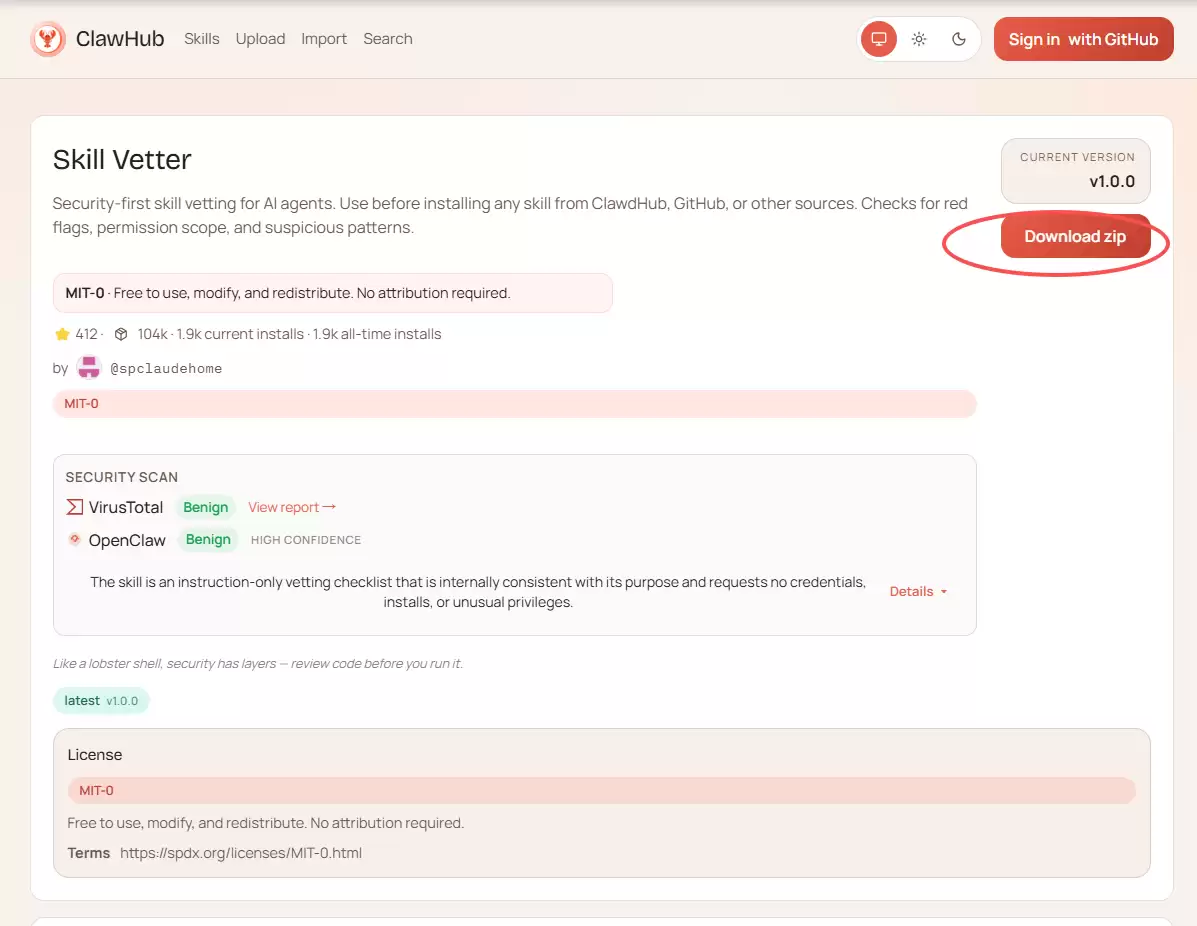Switch to light theme sun icon
Image resolution: width=1197 pixels, height=926 pixels.
[918, 39]
